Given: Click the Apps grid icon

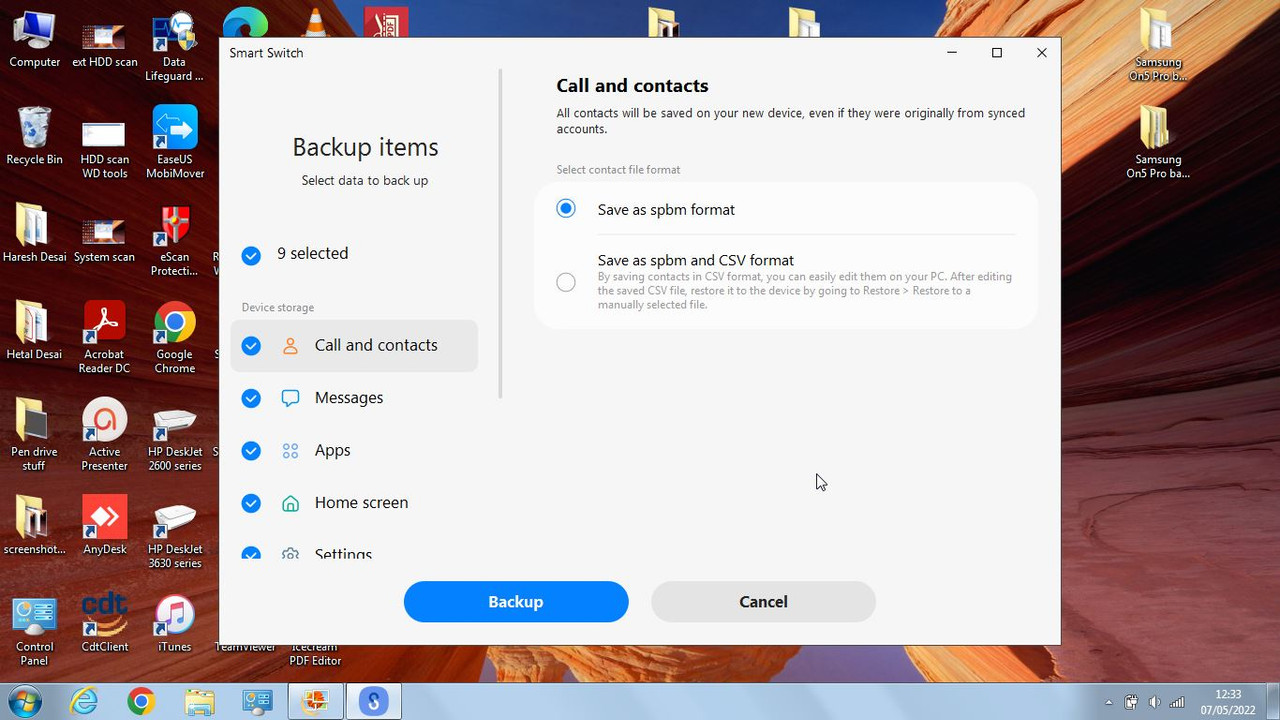Looking at the screenshot, I should click(x=290, y=451).
